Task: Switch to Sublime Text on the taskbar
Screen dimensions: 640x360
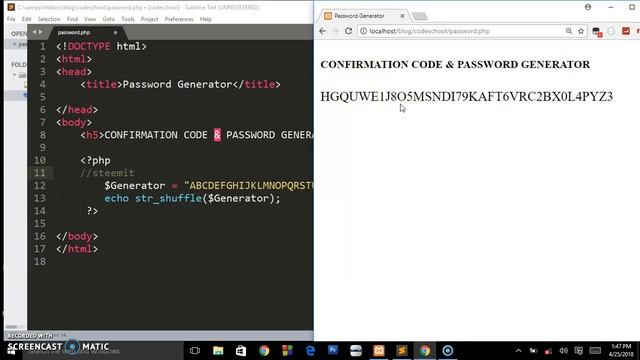Action: 402,351
